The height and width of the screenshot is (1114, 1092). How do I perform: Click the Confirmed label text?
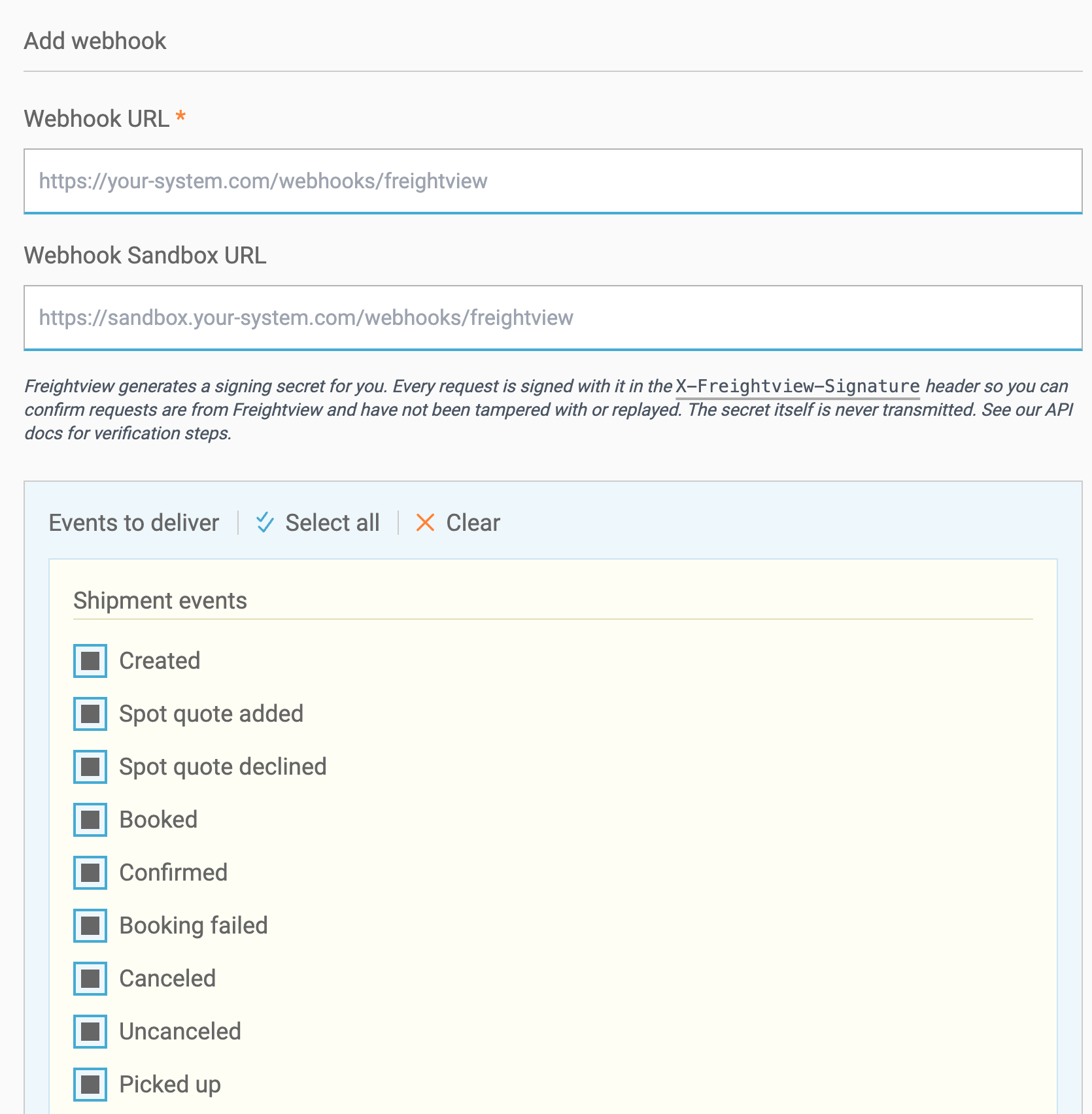tap(173, 873)
